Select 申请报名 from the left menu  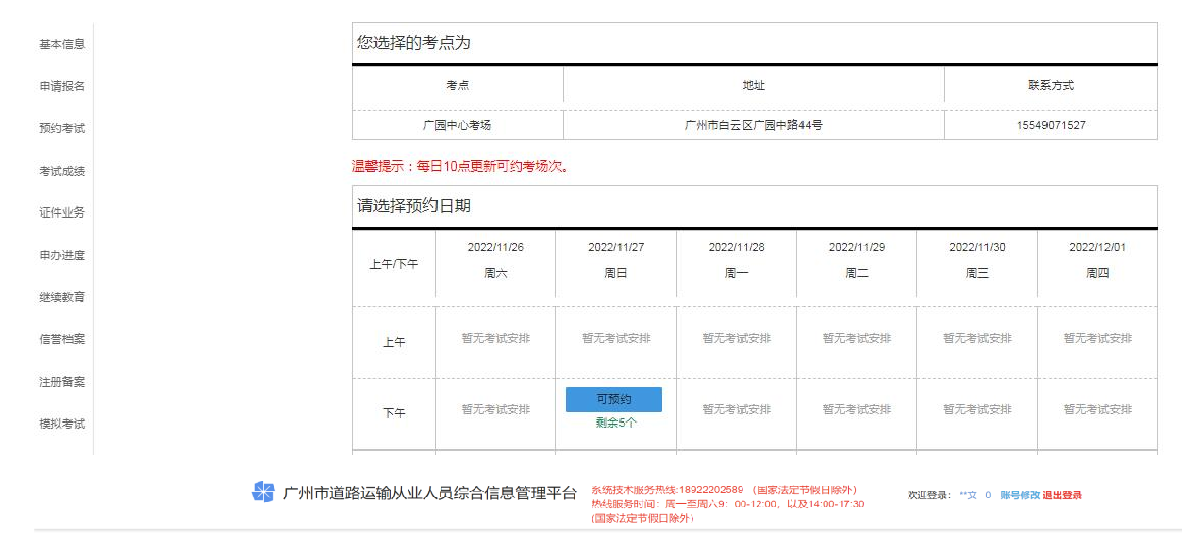coord(62,86)
